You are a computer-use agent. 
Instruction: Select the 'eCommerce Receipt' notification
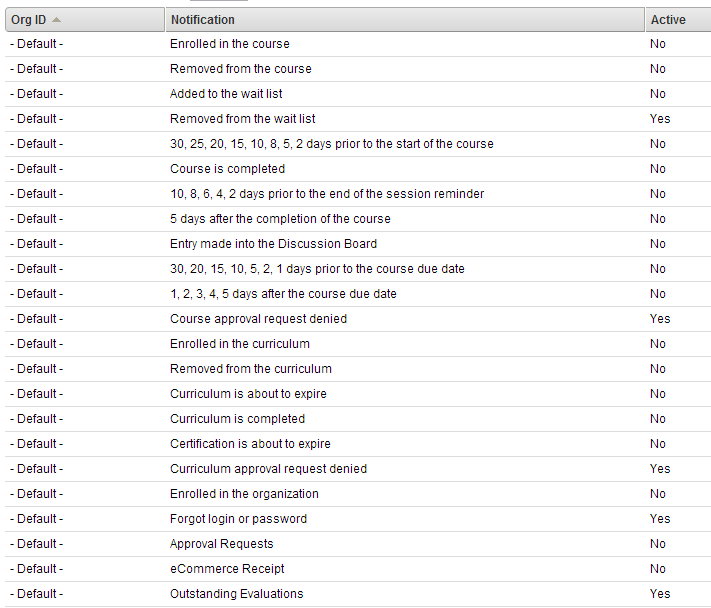227,569
